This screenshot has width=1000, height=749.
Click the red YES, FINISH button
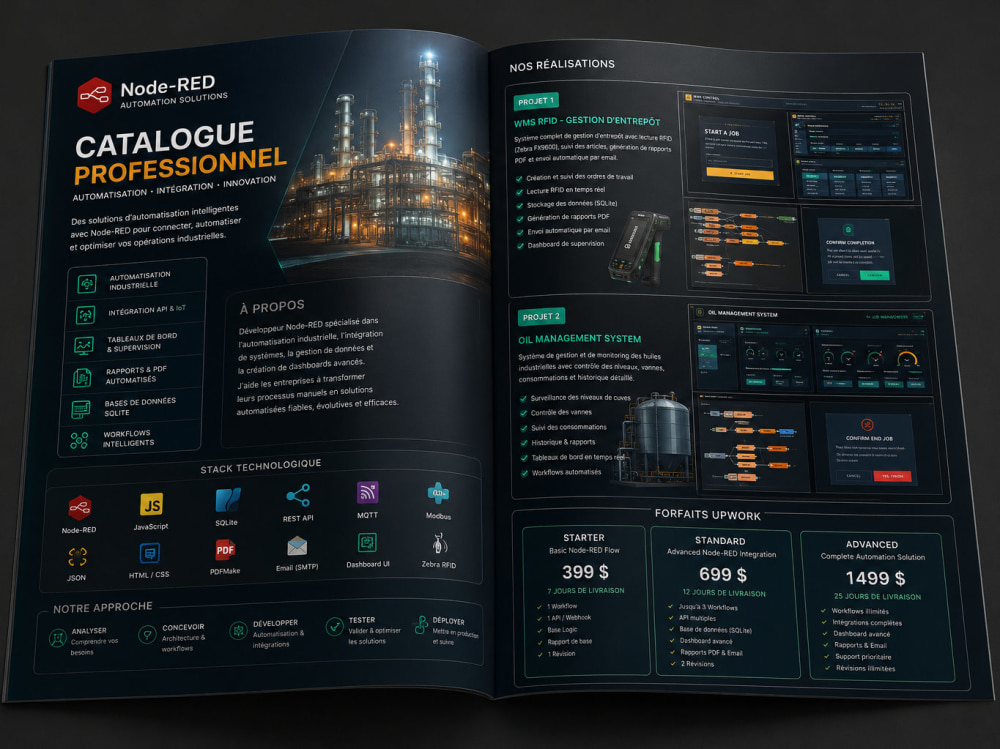click(892, 476)
